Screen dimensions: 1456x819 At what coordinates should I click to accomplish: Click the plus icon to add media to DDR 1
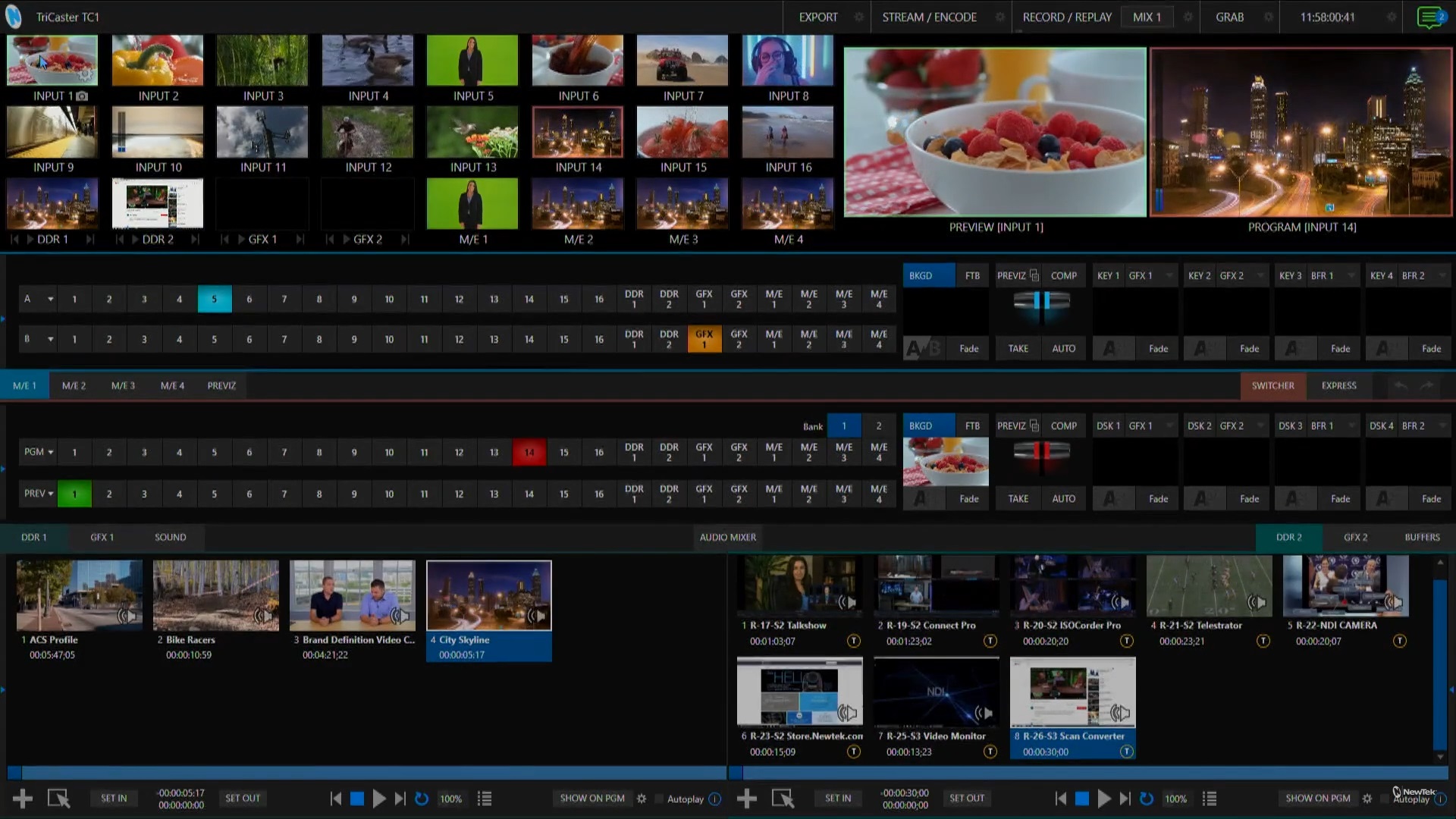click(23, 799)
